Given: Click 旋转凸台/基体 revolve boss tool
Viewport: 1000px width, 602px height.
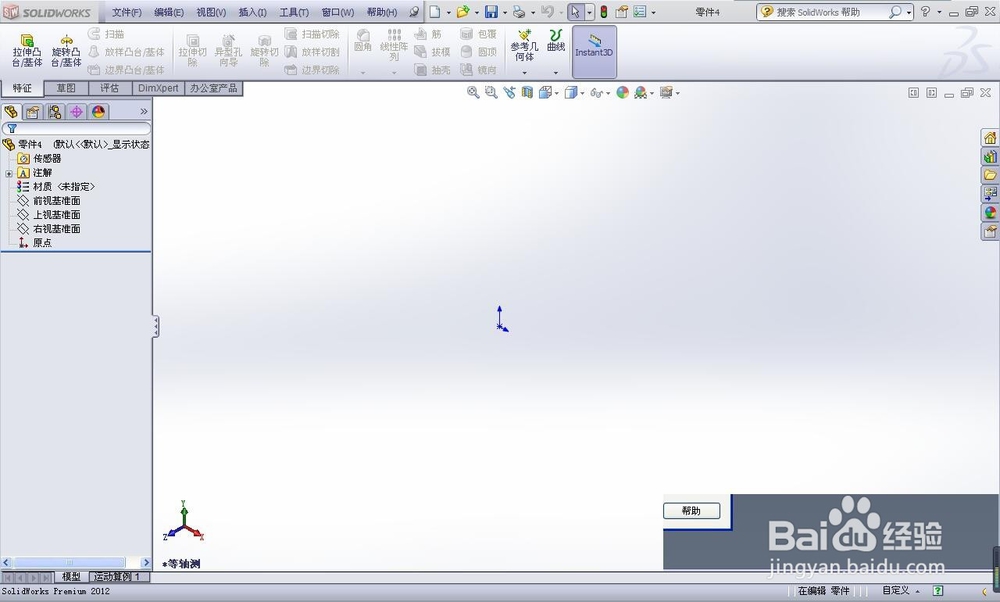Looking at the screenshot, I should (x=66, y=51).
